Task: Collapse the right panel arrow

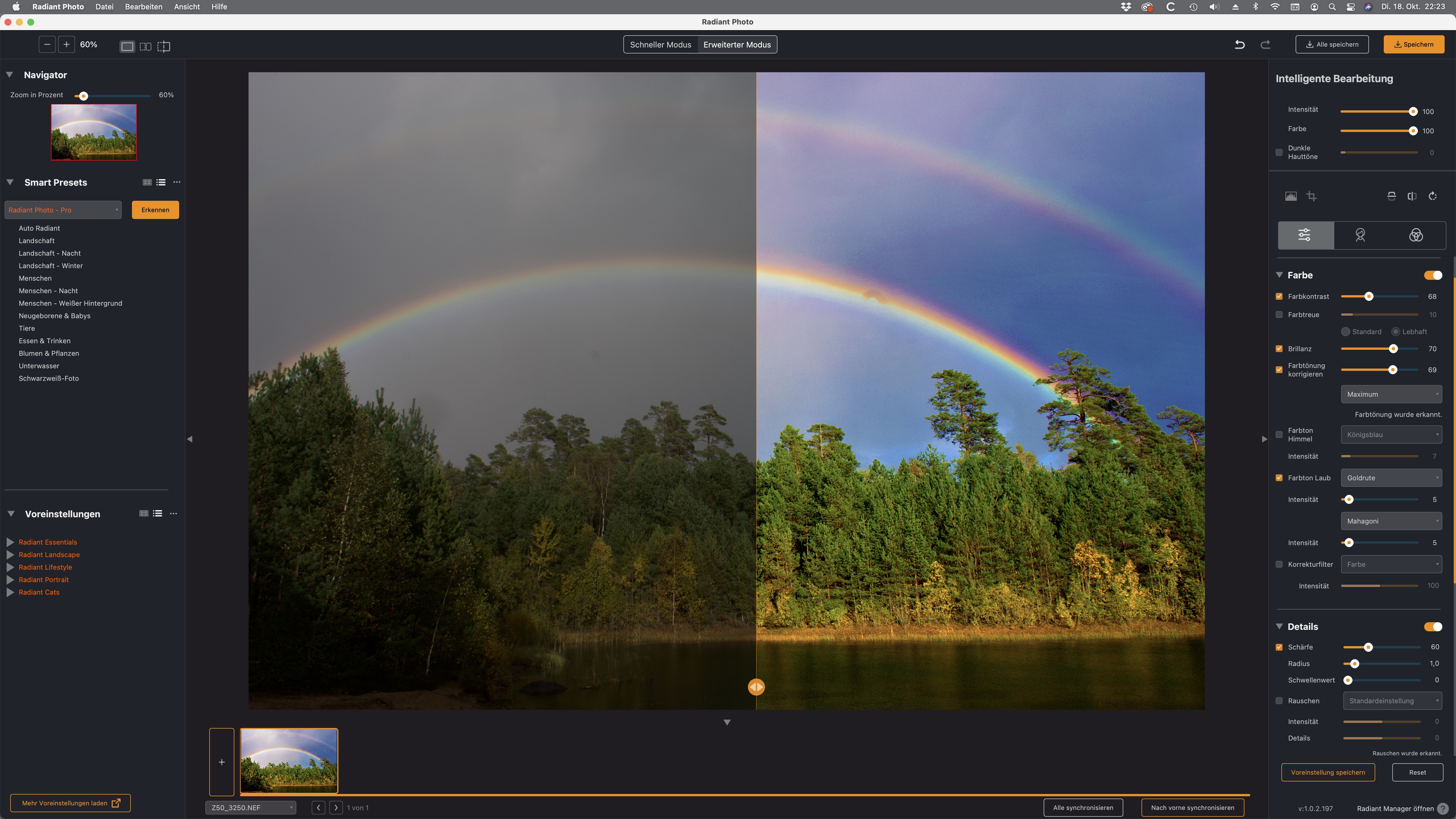Action: (x=1264, y=439)
